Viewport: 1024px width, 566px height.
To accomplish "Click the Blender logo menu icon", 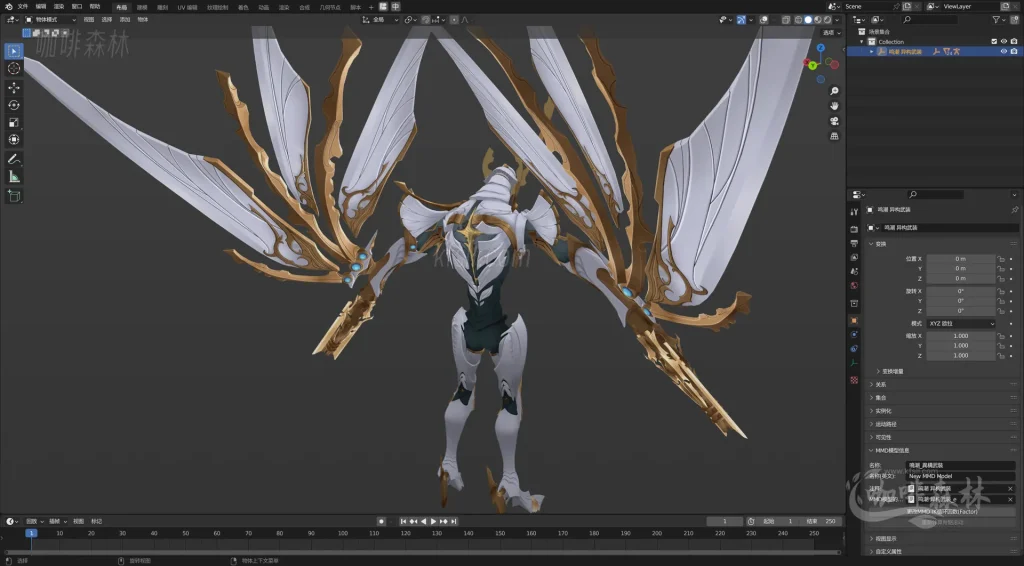I will pos(8,6).
